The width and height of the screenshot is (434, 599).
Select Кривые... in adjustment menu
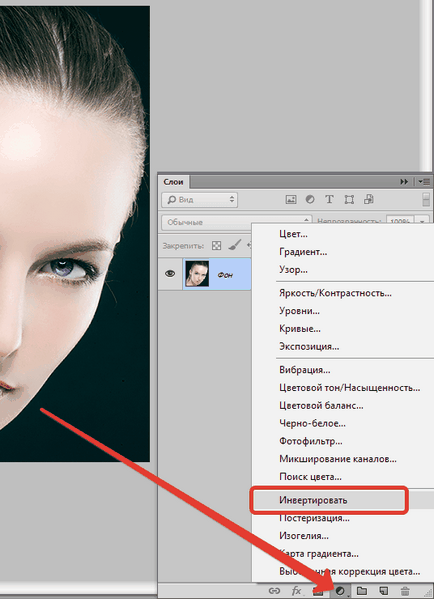tap(300, 329)
